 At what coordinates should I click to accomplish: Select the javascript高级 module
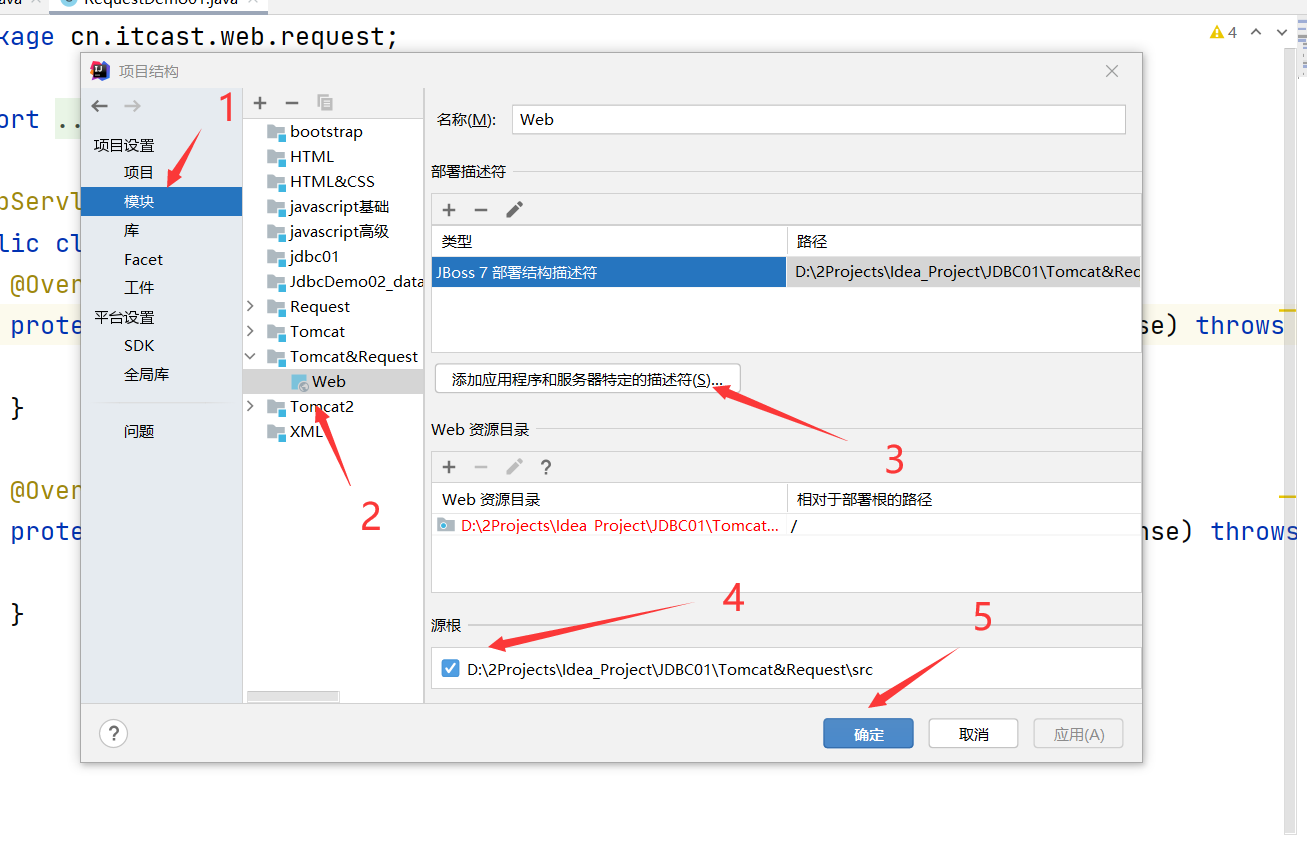pos(339,231)
